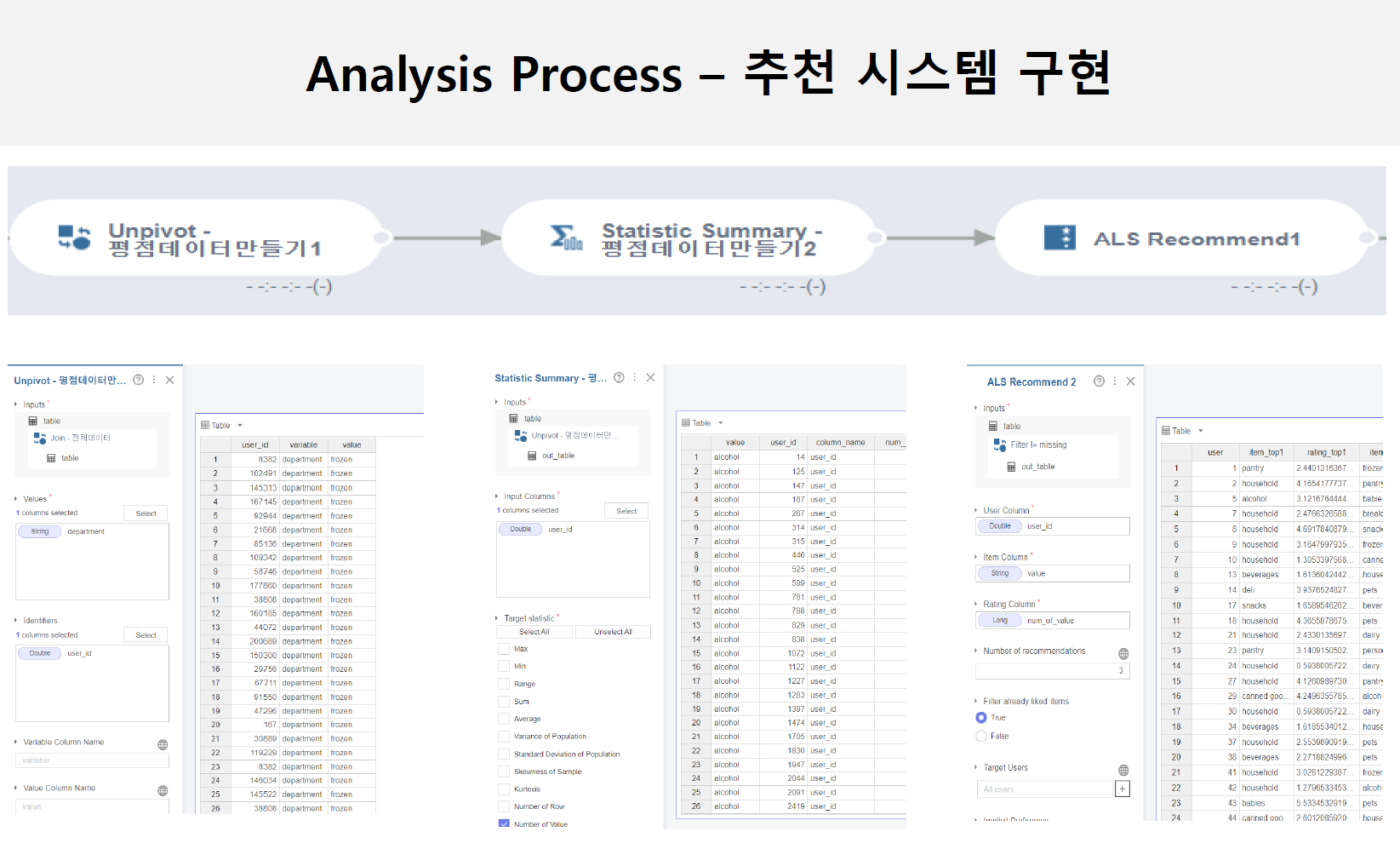Image resolution: width=1400 pixels, height=849 pixels.
Task: Collapse the Rating Column section
Action: click(976, 604)
